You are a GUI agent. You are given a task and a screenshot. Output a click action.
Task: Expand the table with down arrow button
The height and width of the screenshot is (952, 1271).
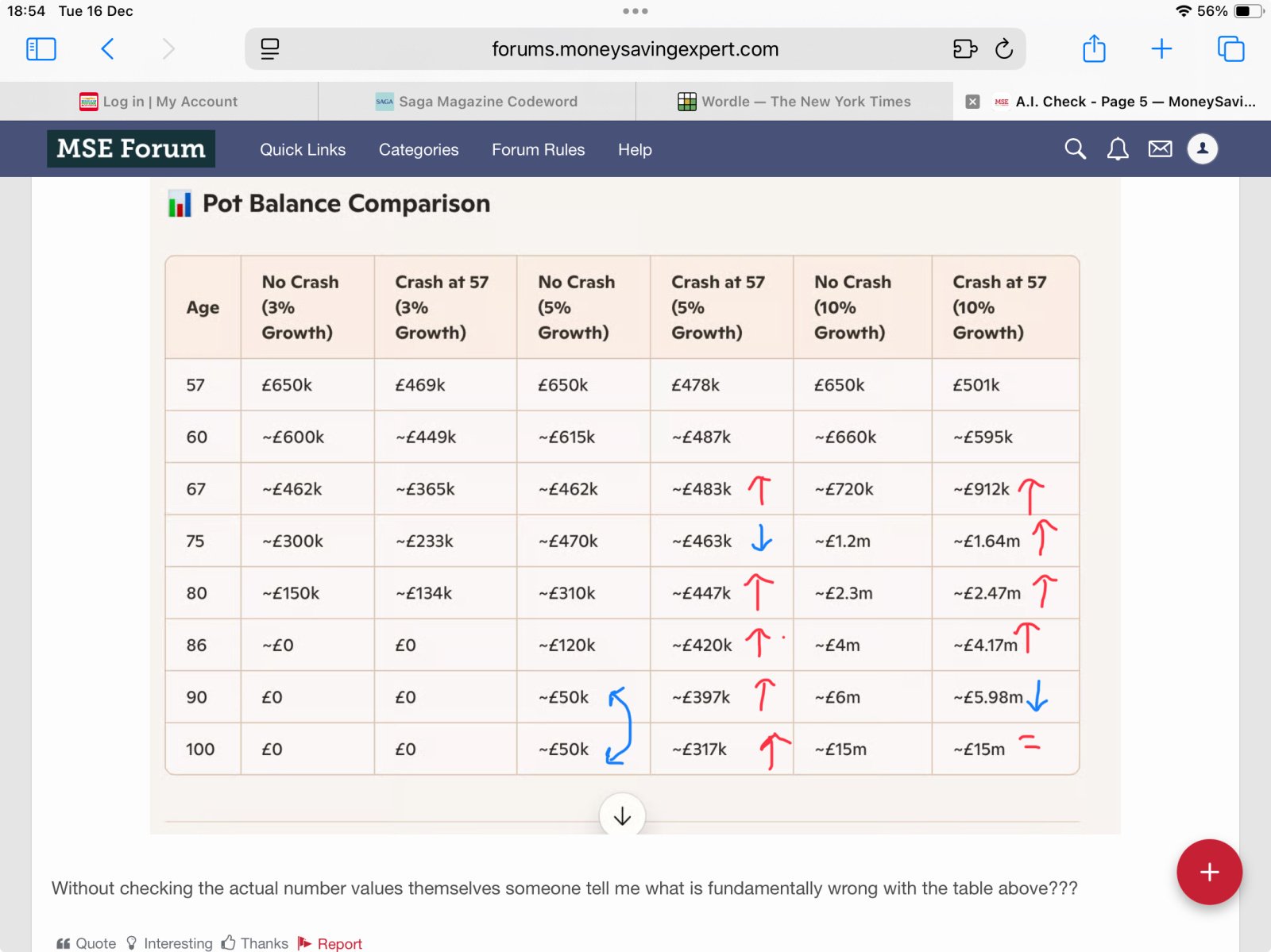pyautogui.click(x=622, y=815)
